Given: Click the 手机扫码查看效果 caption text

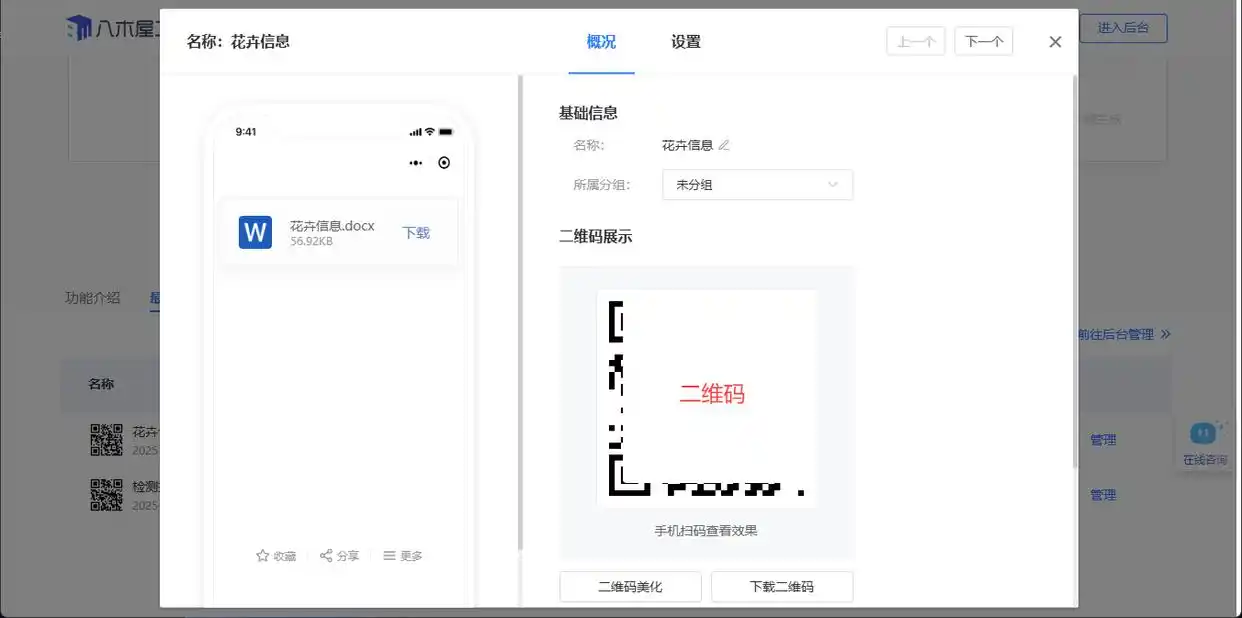Looking at the screenshot, I should [706, 531].
